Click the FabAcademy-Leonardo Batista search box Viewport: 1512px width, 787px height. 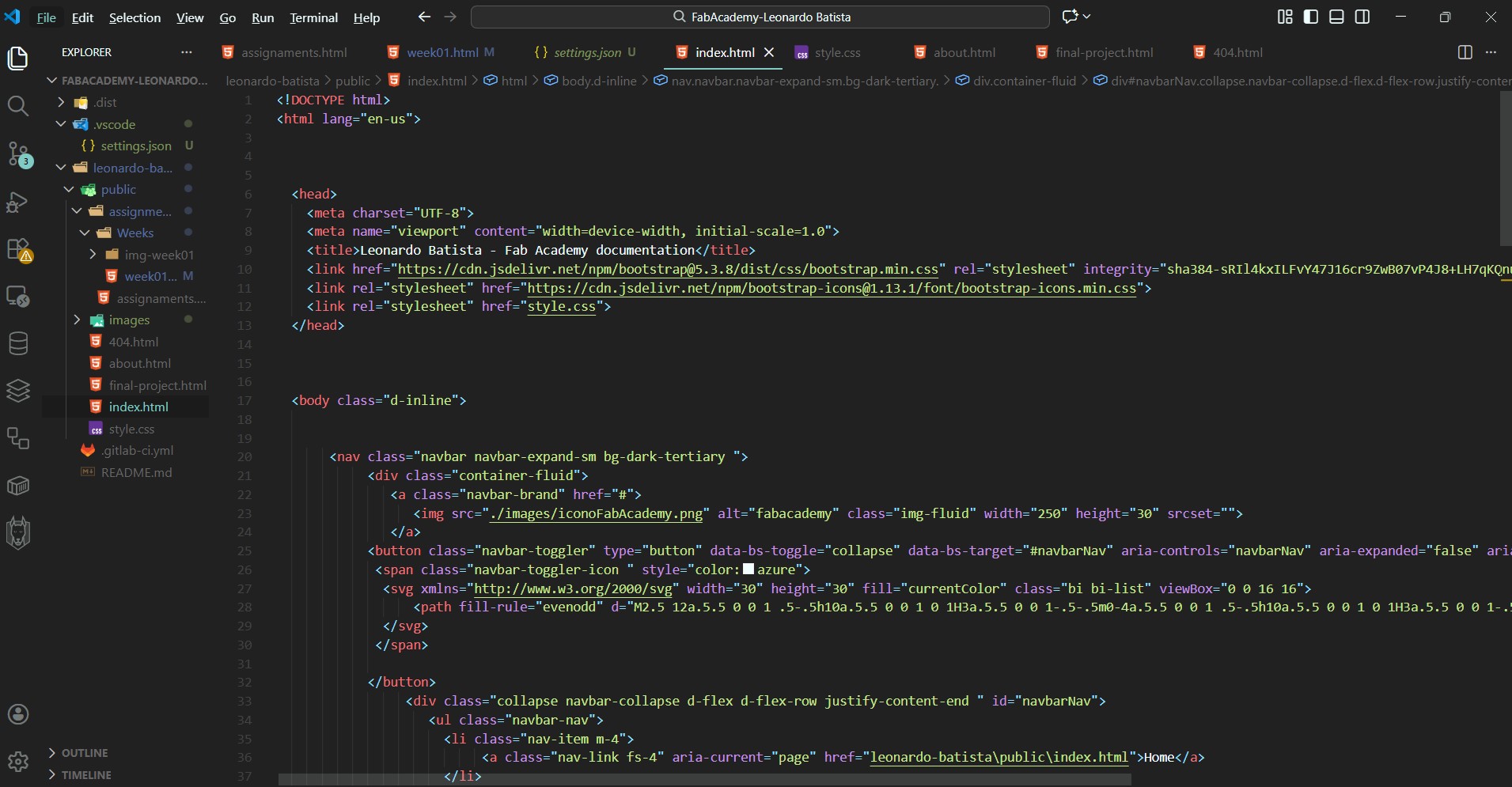[x=760, y=17]
